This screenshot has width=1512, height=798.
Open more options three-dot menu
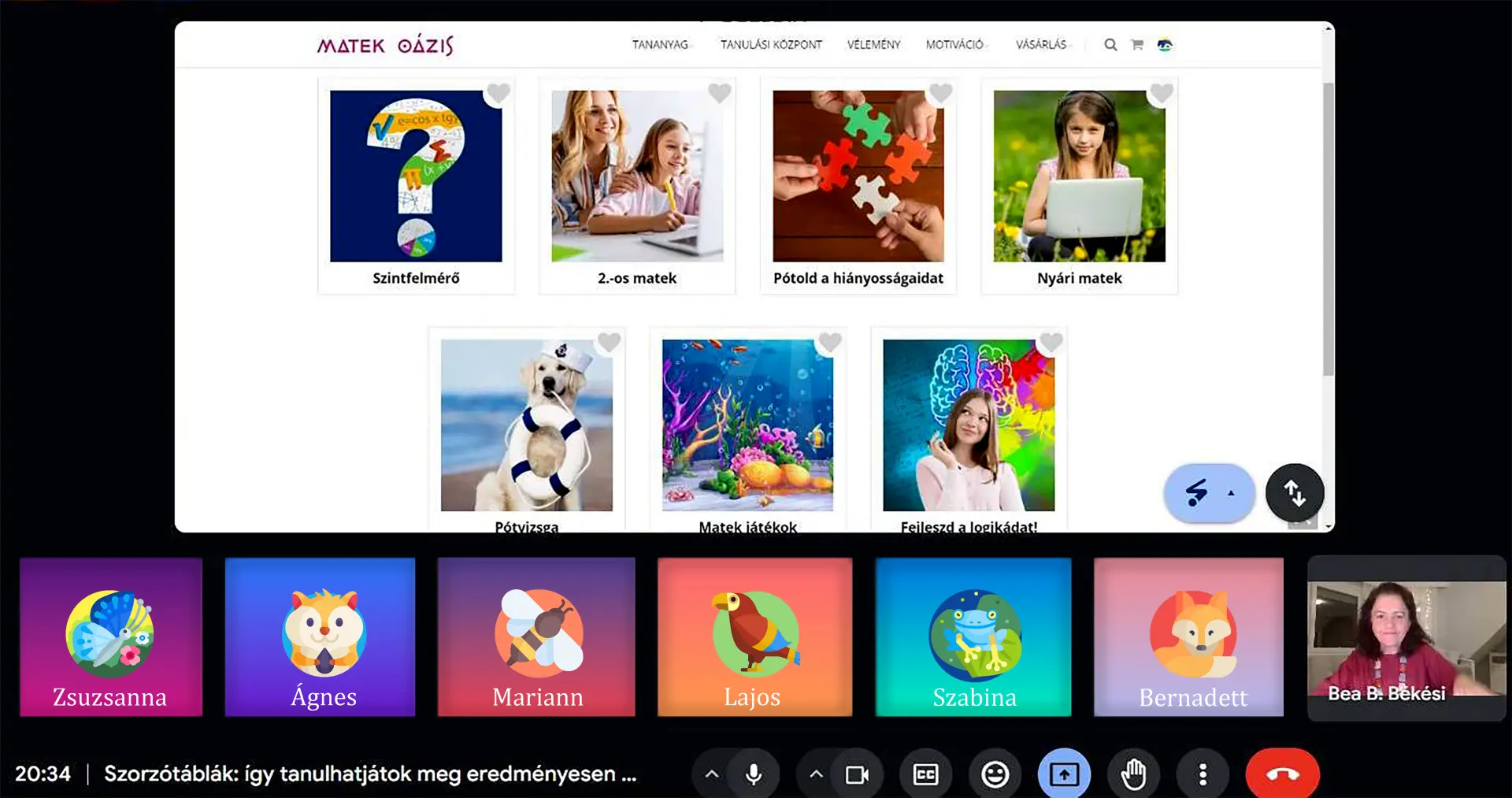pos(1203,775)
